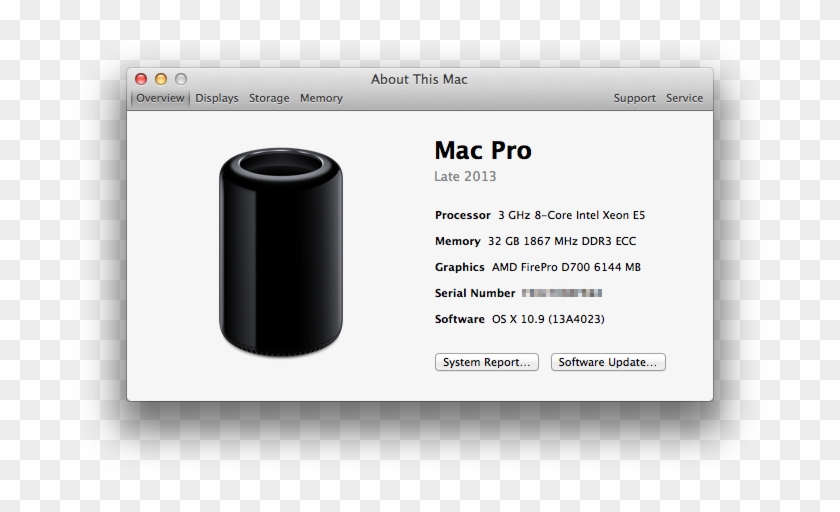Close the About This Mac window
840x512 pixels.
coord(141,79)
